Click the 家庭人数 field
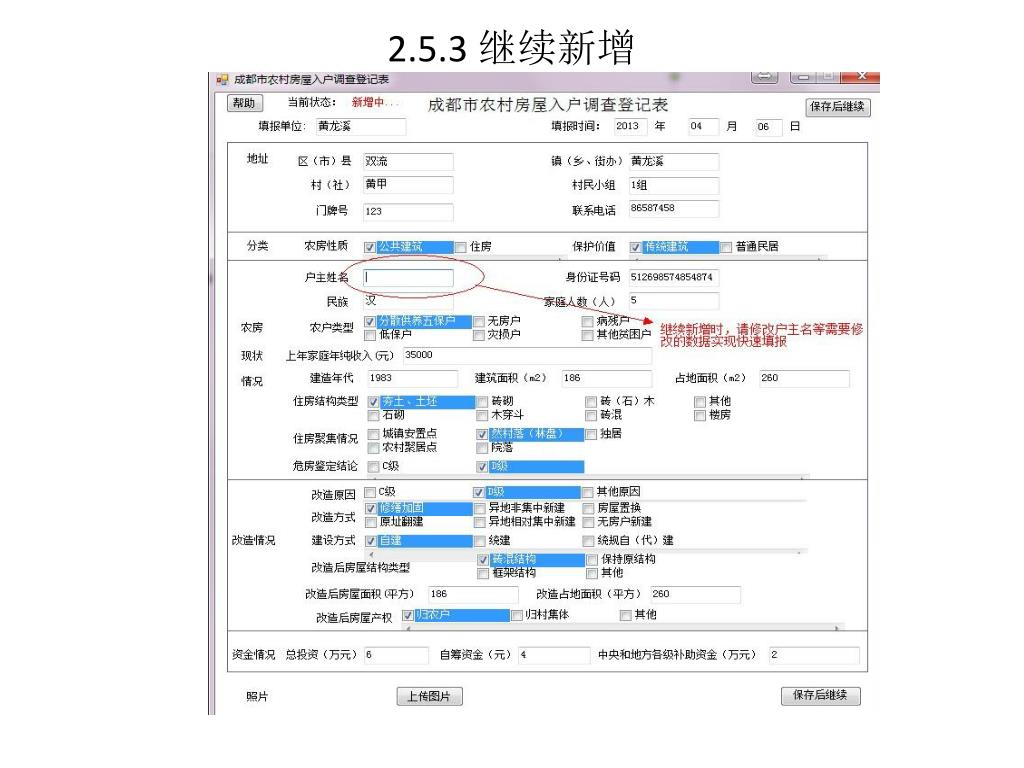The width and height of the screenshot is (1024, 768). click(674, 300)
